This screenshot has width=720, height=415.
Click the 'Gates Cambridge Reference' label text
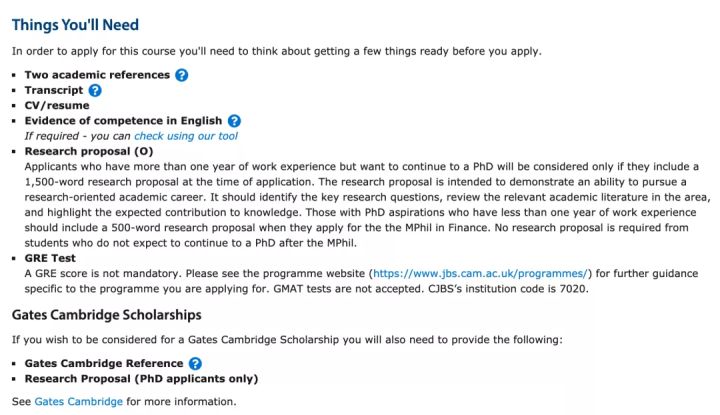coord(104,364)
